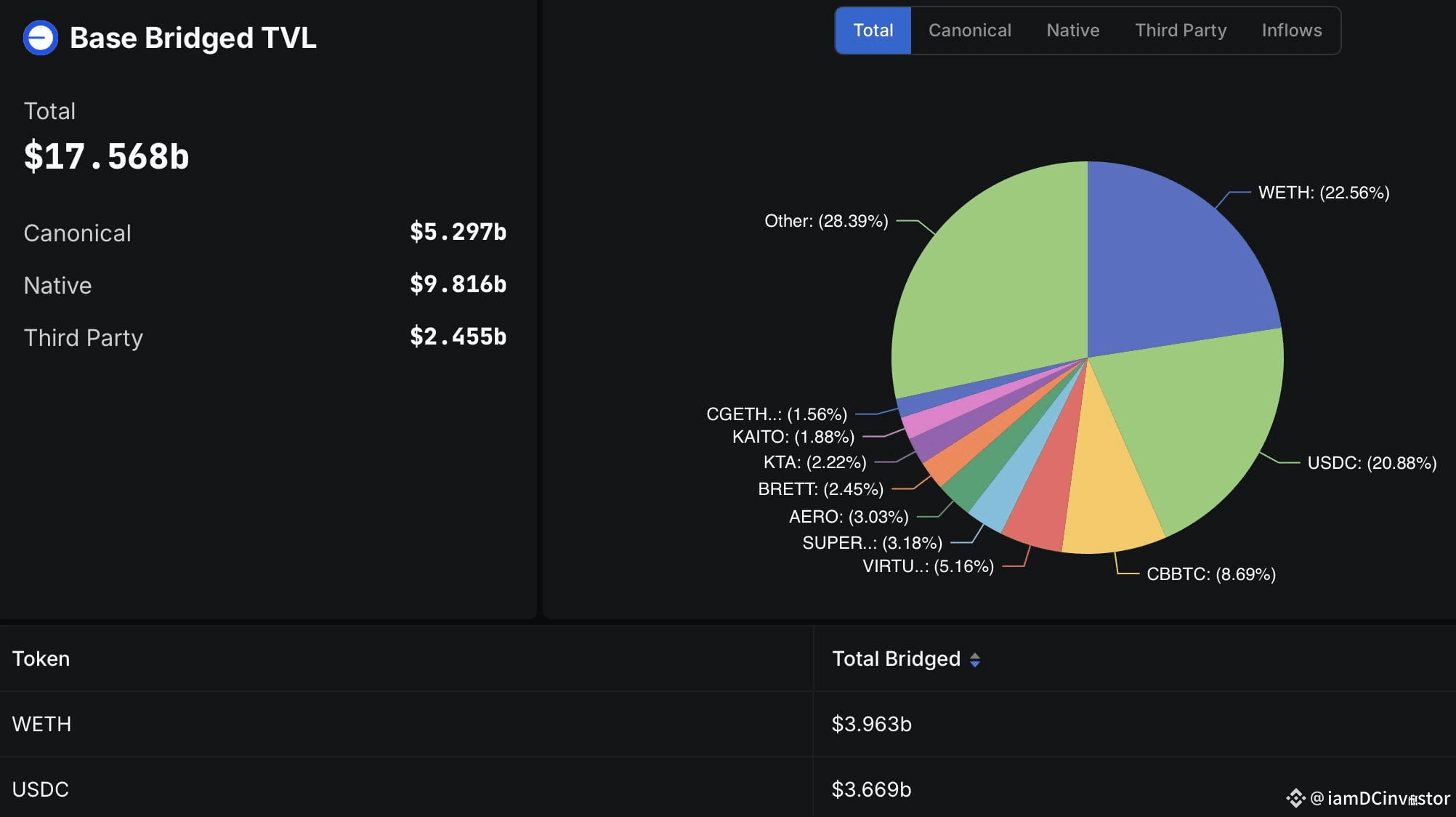The image size is (1456, 817).
Task: Click the CGETH..: (1.56%) chart label
Action: pos(777,414)
